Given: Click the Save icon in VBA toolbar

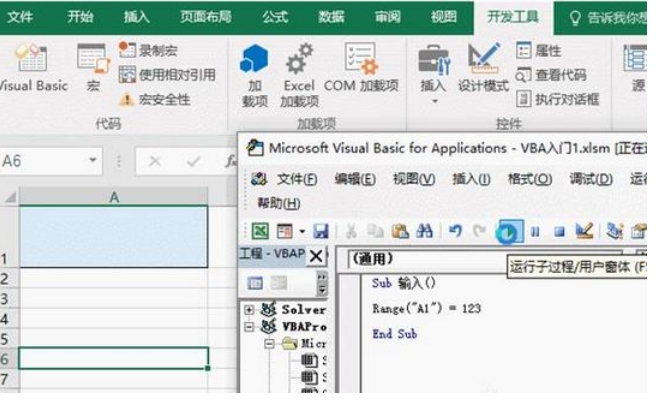Looking at the screenshot, I should (x=321, y=231).
